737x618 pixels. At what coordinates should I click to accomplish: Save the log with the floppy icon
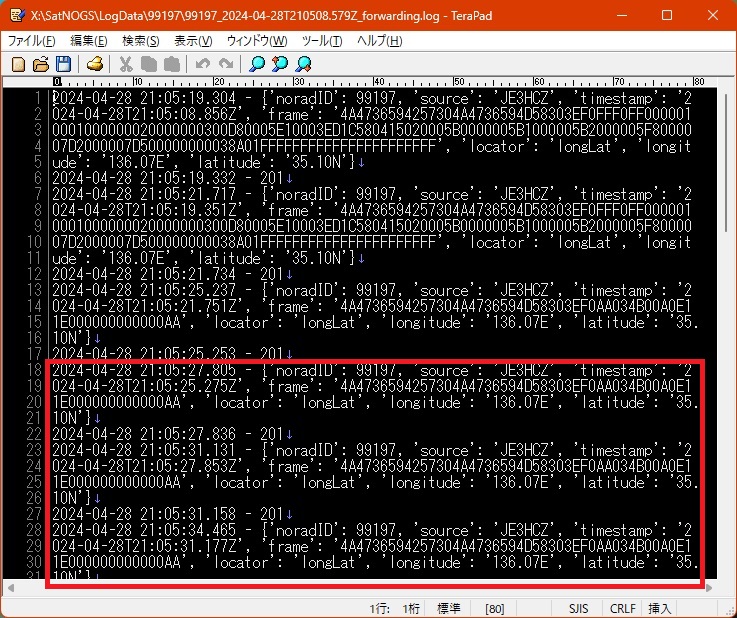63,64
